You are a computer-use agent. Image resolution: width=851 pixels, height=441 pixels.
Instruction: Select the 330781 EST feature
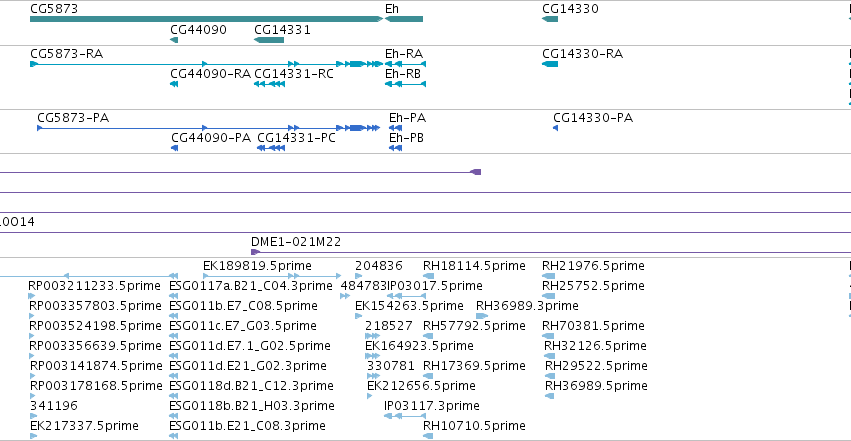click(373, 376)
